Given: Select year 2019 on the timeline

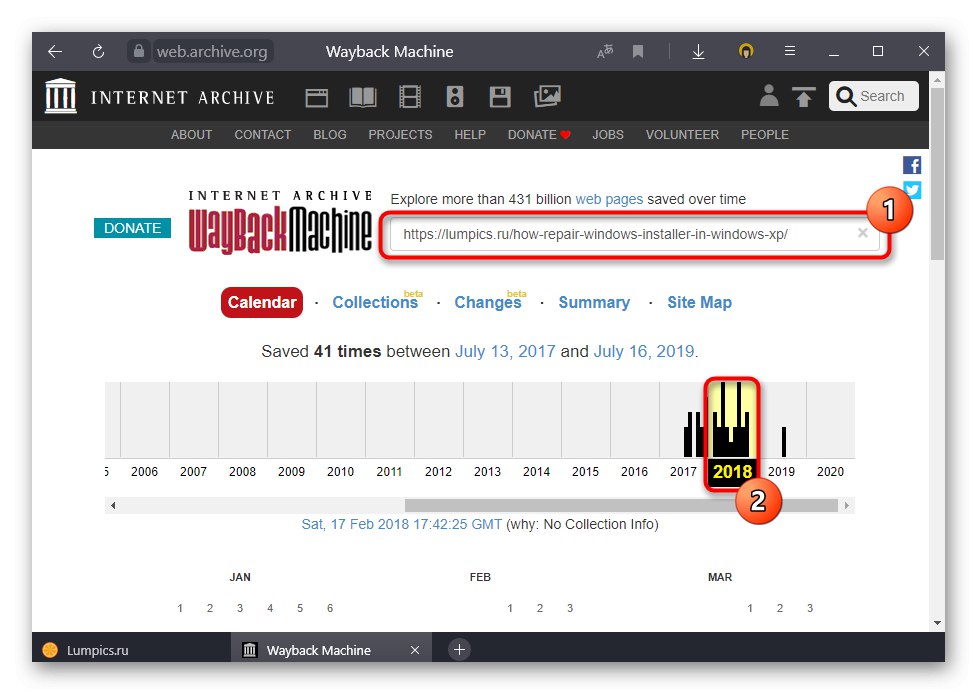Looking at the screenshot, I should coord(781,472).
